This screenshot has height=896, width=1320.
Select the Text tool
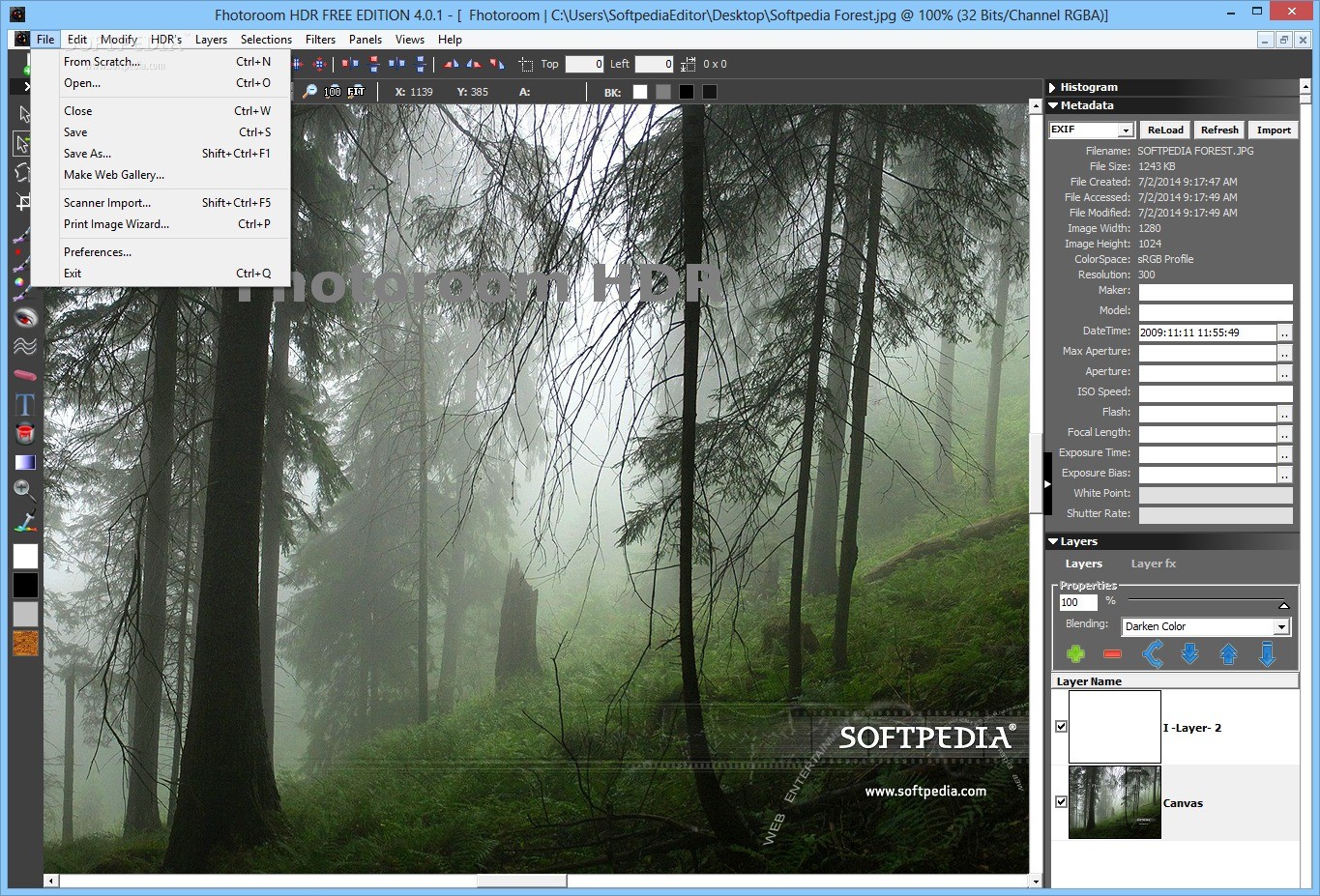click(x=25, y=404)
